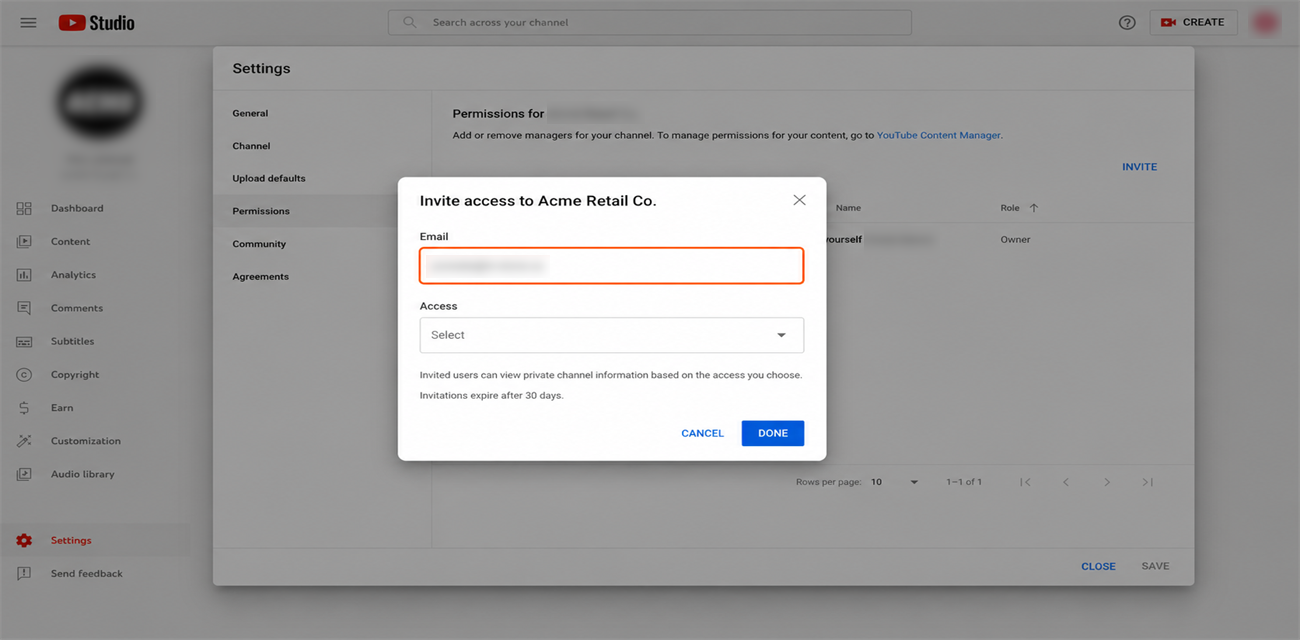Click the Content icon in sidebar
The height and width of the screenshot is (640, 1300).
[x=24, y=241]
